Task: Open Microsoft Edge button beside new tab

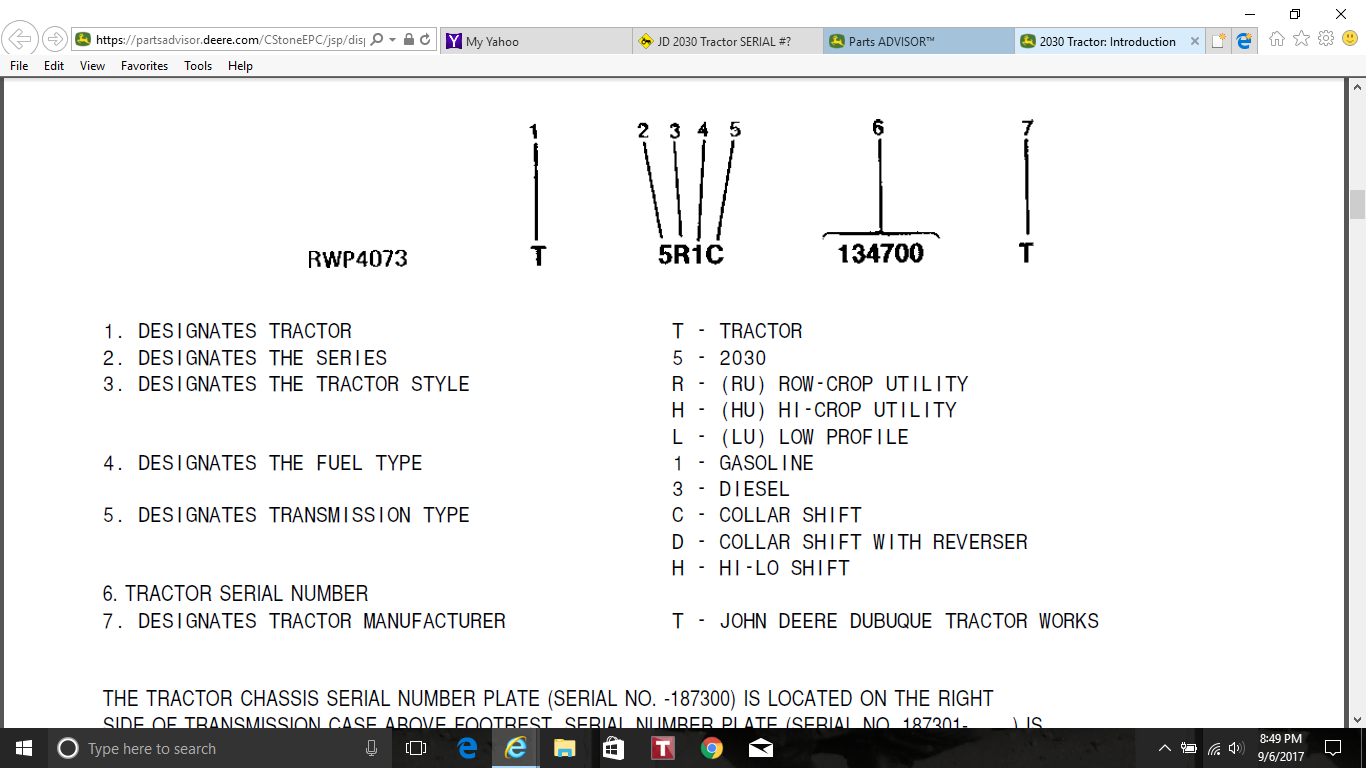Action: point(1244,41)
